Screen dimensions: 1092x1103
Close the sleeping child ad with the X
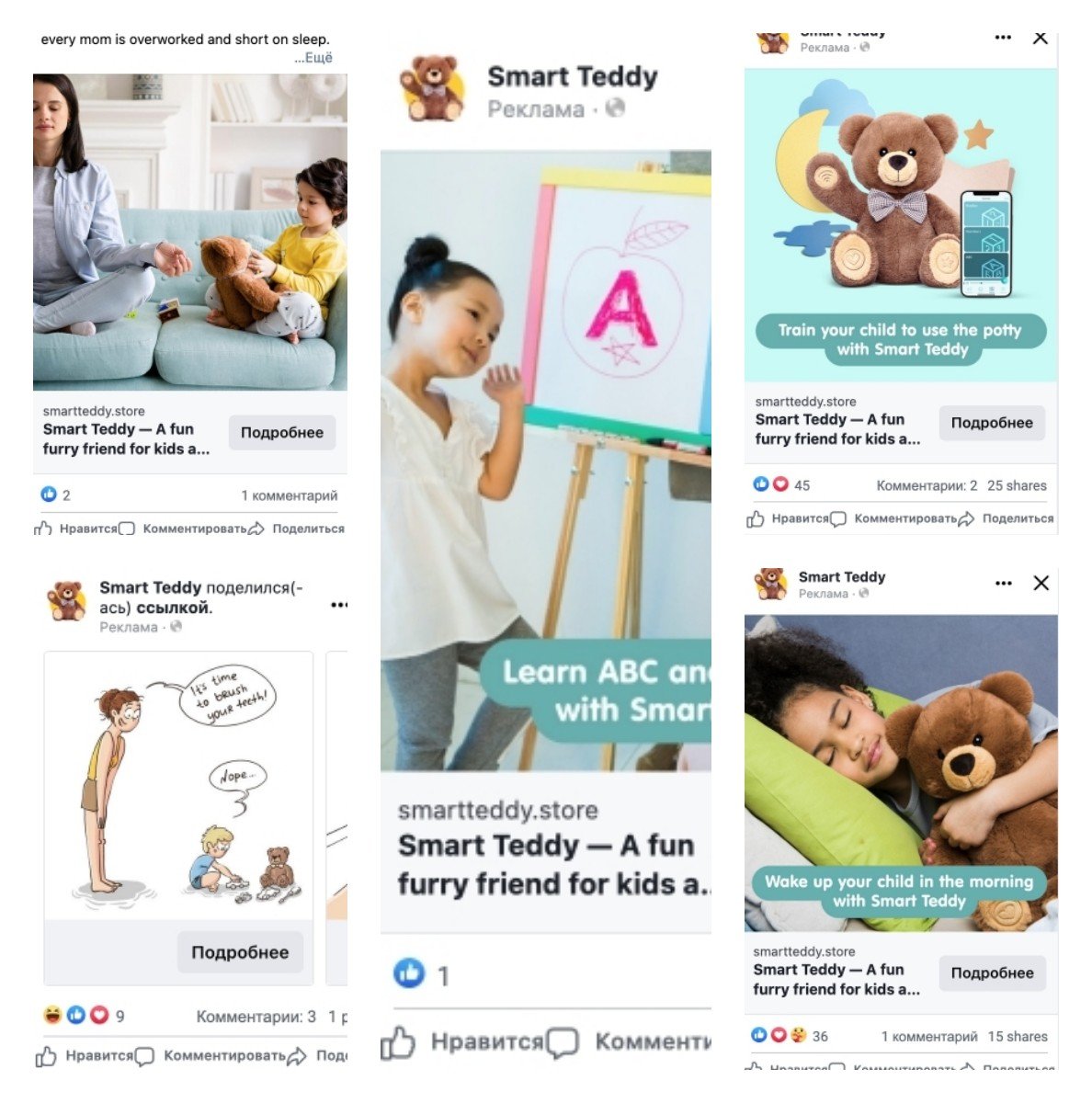1041,583
